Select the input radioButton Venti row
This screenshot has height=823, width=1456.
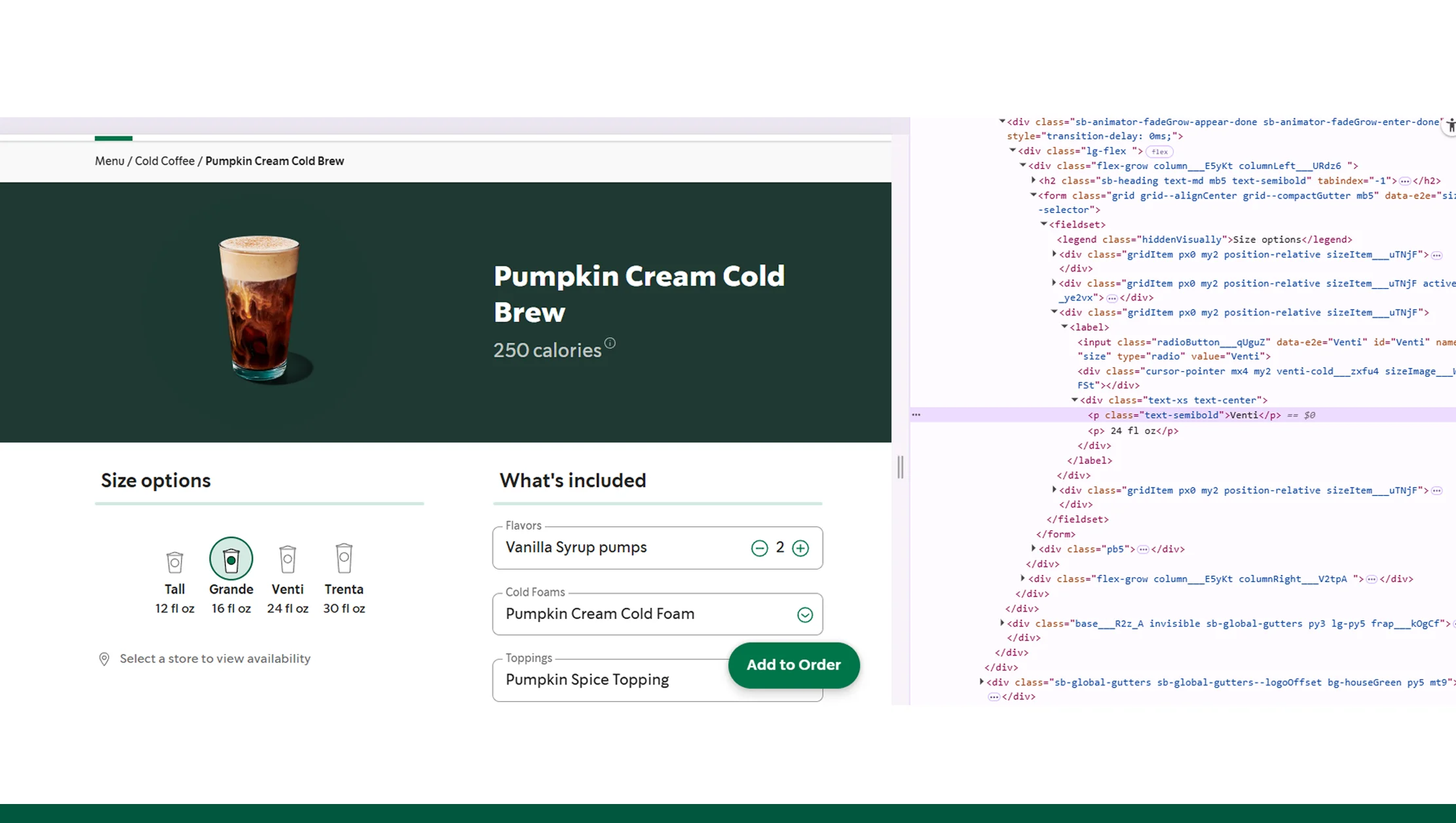click(1267, 349)
